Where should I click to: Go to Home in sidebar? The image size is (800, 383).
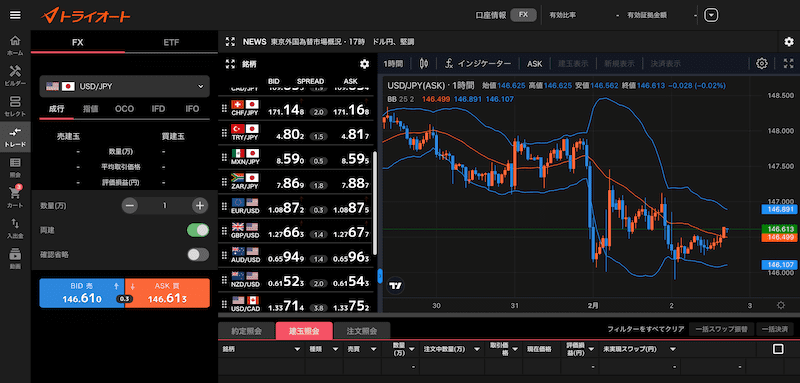pyautogui.click(x=15, y=44)
